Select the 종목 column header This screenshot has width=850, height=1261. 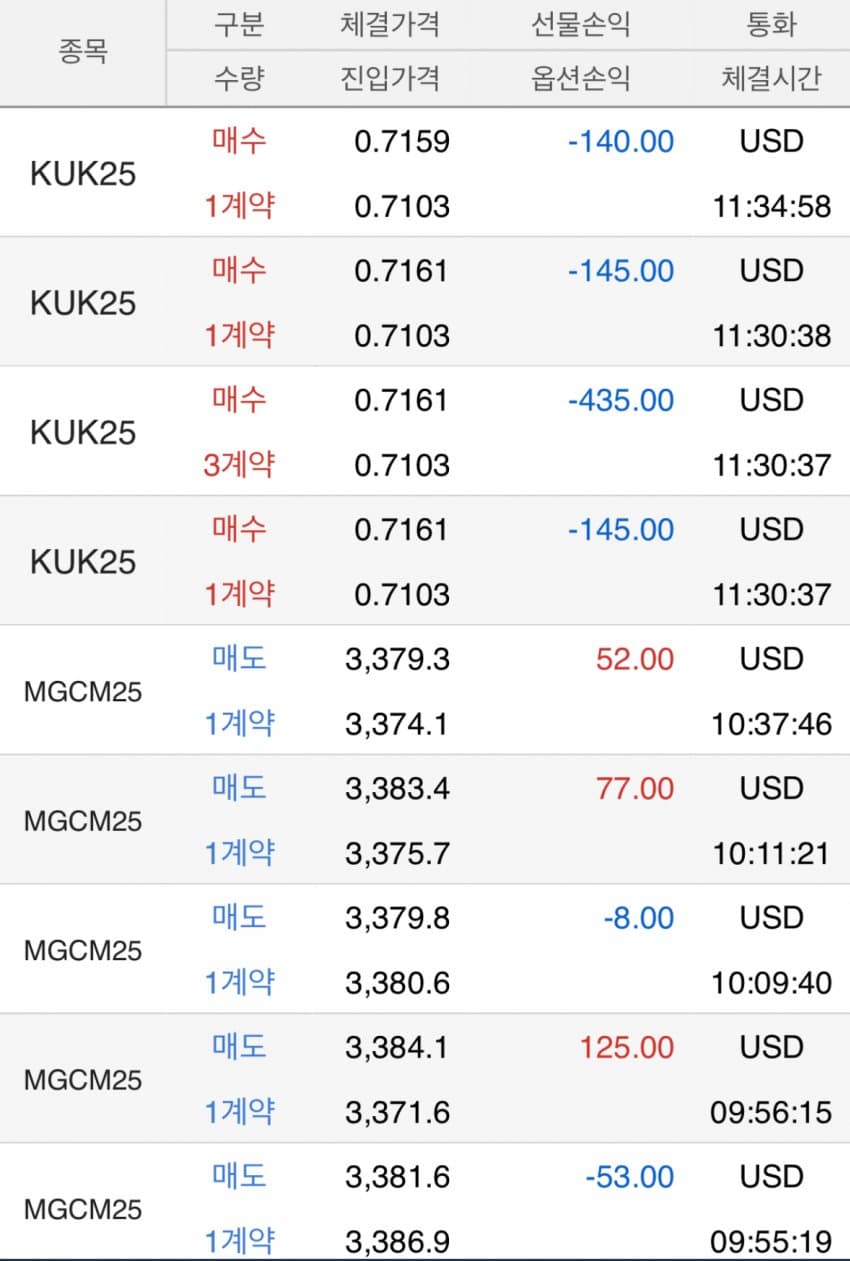coord(83,51)
